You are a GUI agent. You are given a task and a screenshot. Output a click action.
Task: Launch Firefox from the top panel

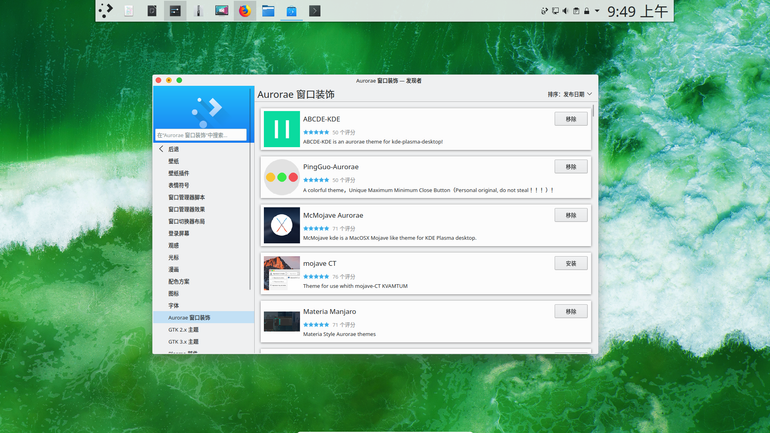(245, 10)
